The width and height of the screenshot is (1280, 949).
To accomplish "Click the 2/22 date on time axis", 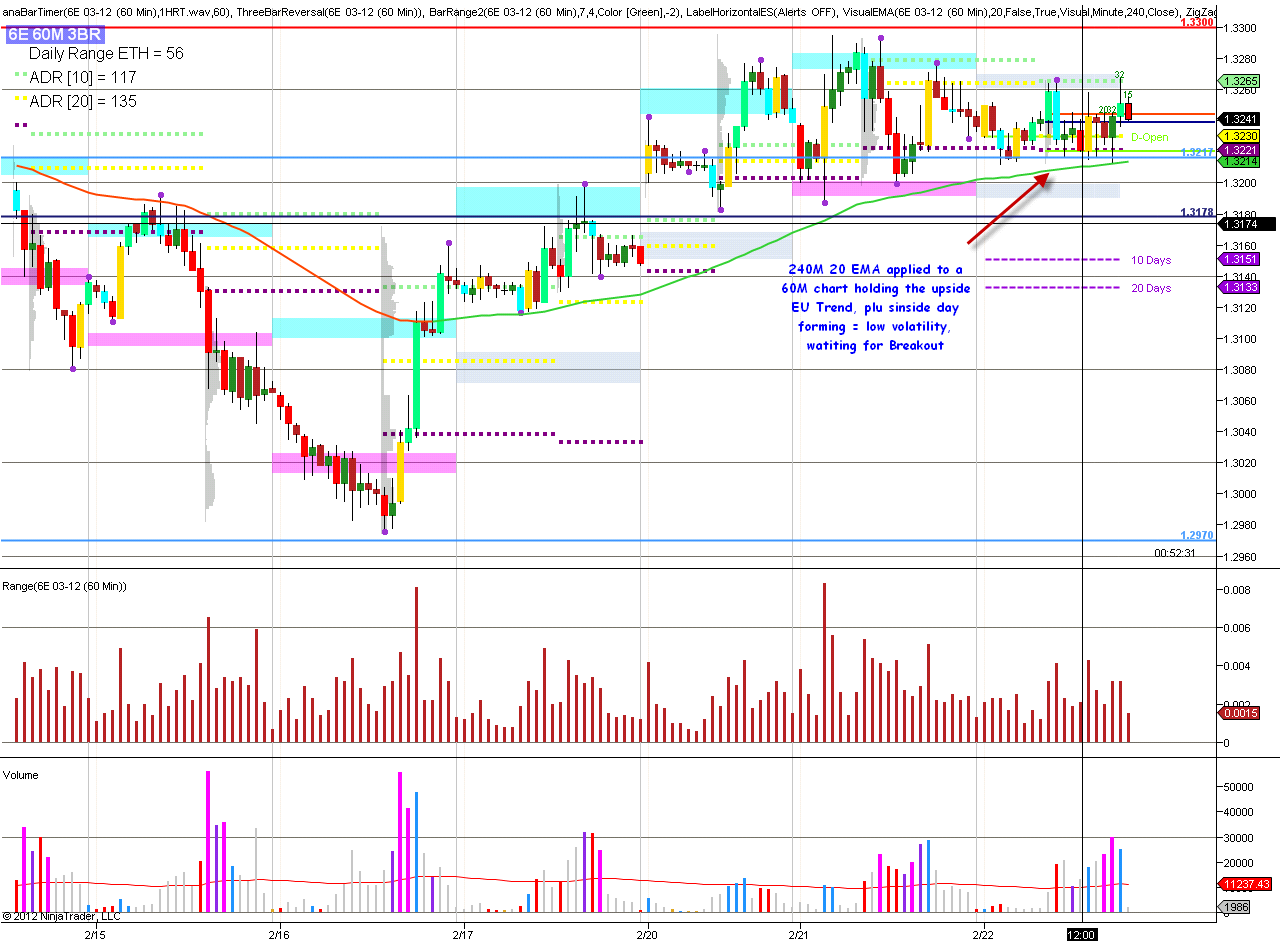I will [983, 935].
